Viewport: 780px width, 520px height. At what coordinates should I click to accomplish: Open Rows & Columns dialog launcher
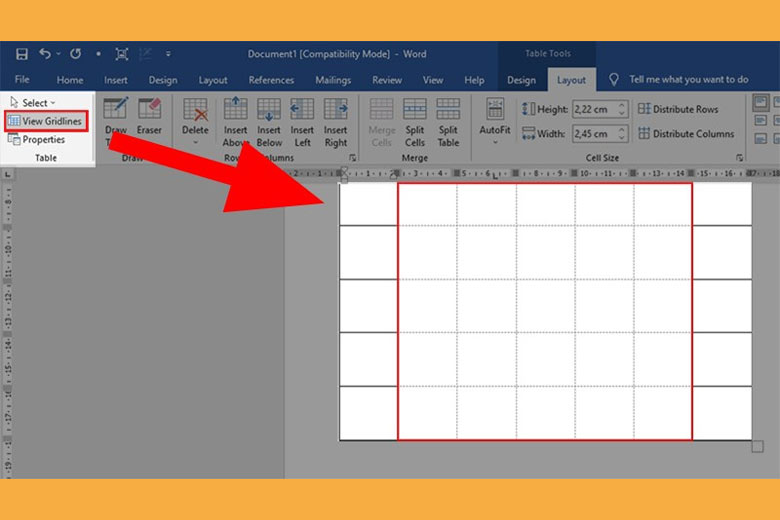353,158
